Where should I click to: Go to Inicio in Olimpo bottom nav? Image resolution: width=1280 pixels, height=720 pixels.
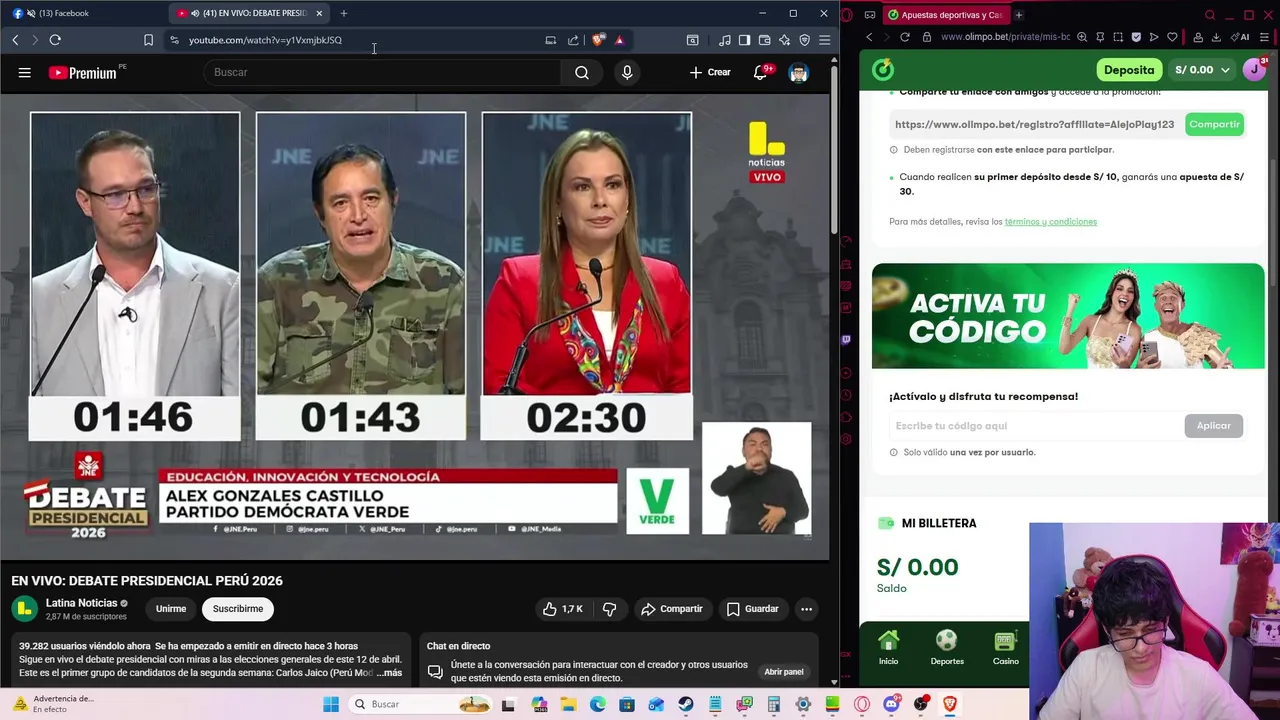(x=888, y=647)
